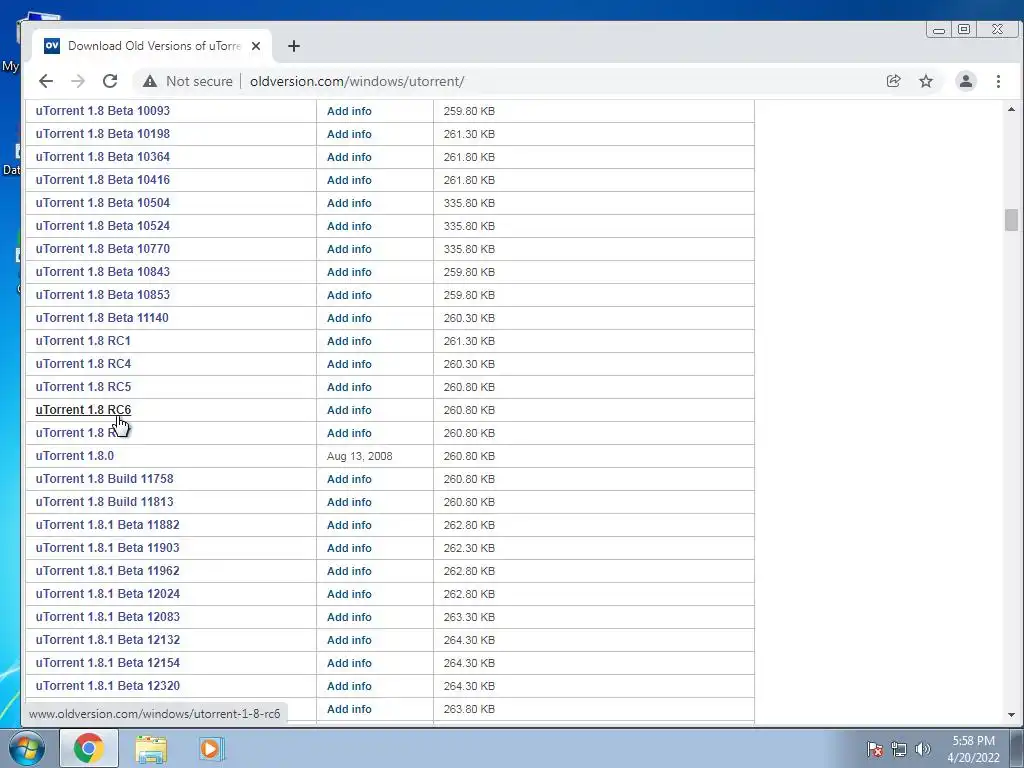The height and width of the screenshot is (768, 1024).
Task: Click the Aug 13, 2008 date cell
Action: pyautogui.click(x=360, y=456)
